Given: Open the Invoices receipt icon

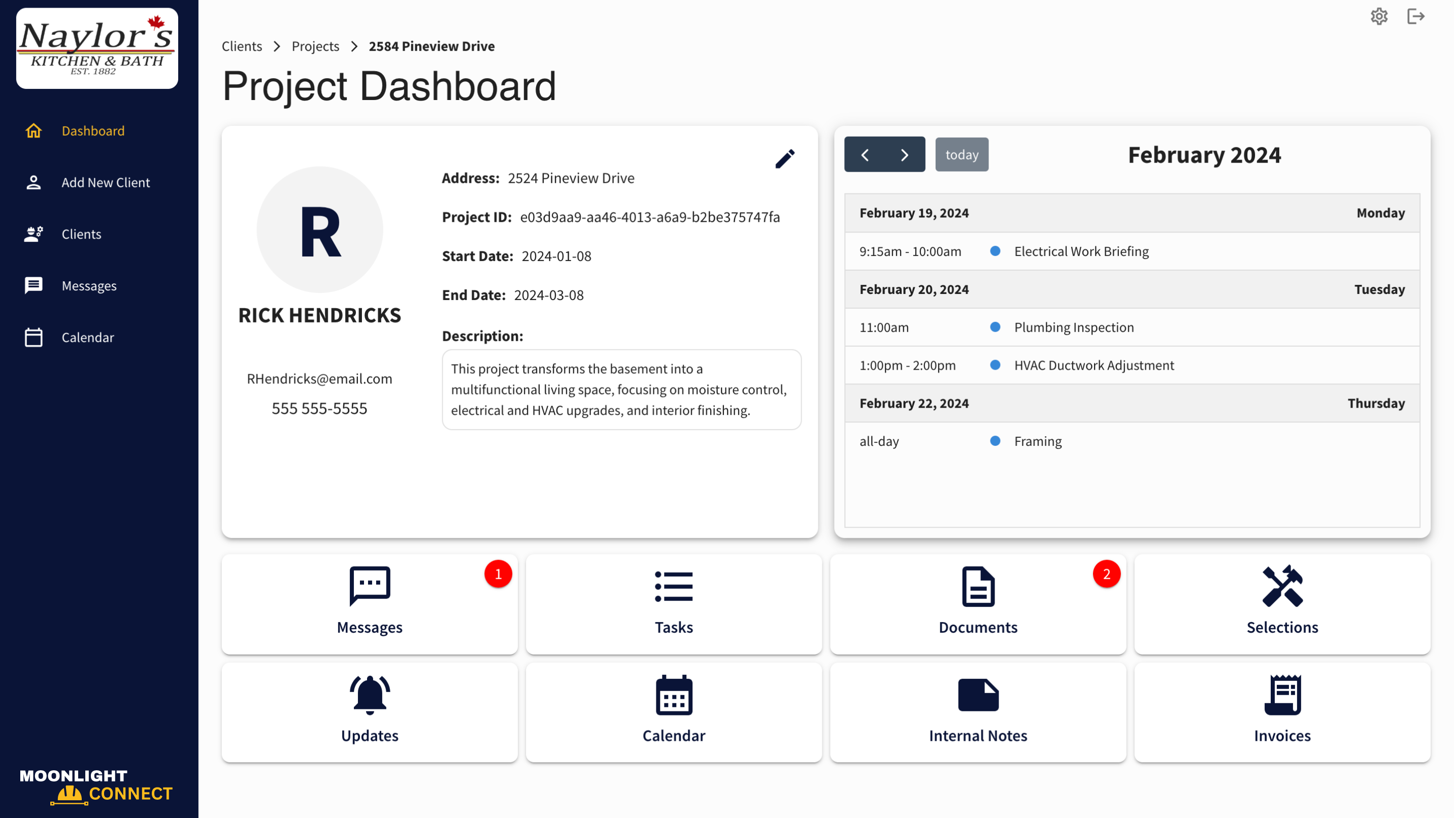Looking at the screenshot, I should click(x=1282, y=695).
